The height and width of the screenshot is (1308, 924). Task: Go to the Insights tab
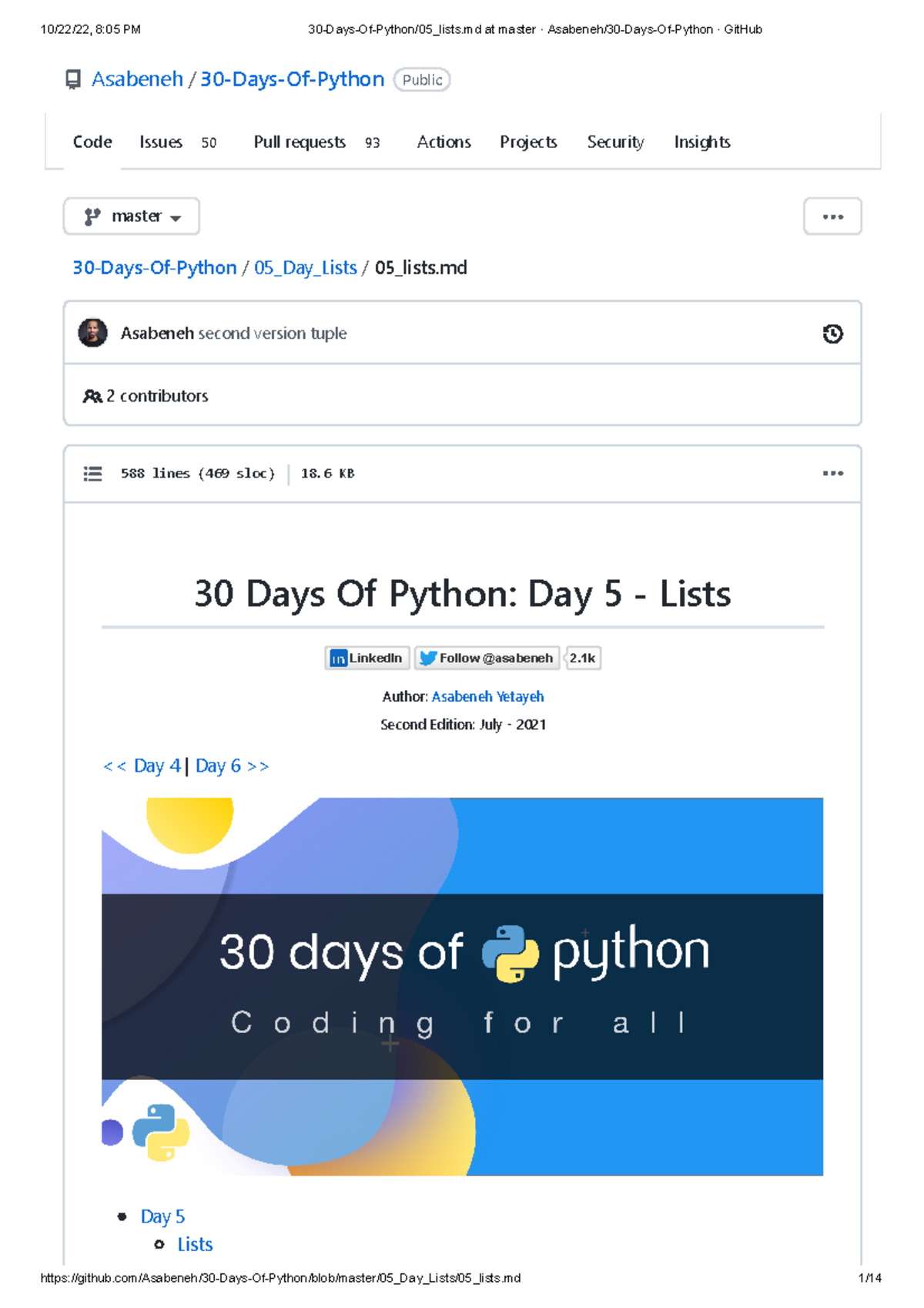(701, 143)
